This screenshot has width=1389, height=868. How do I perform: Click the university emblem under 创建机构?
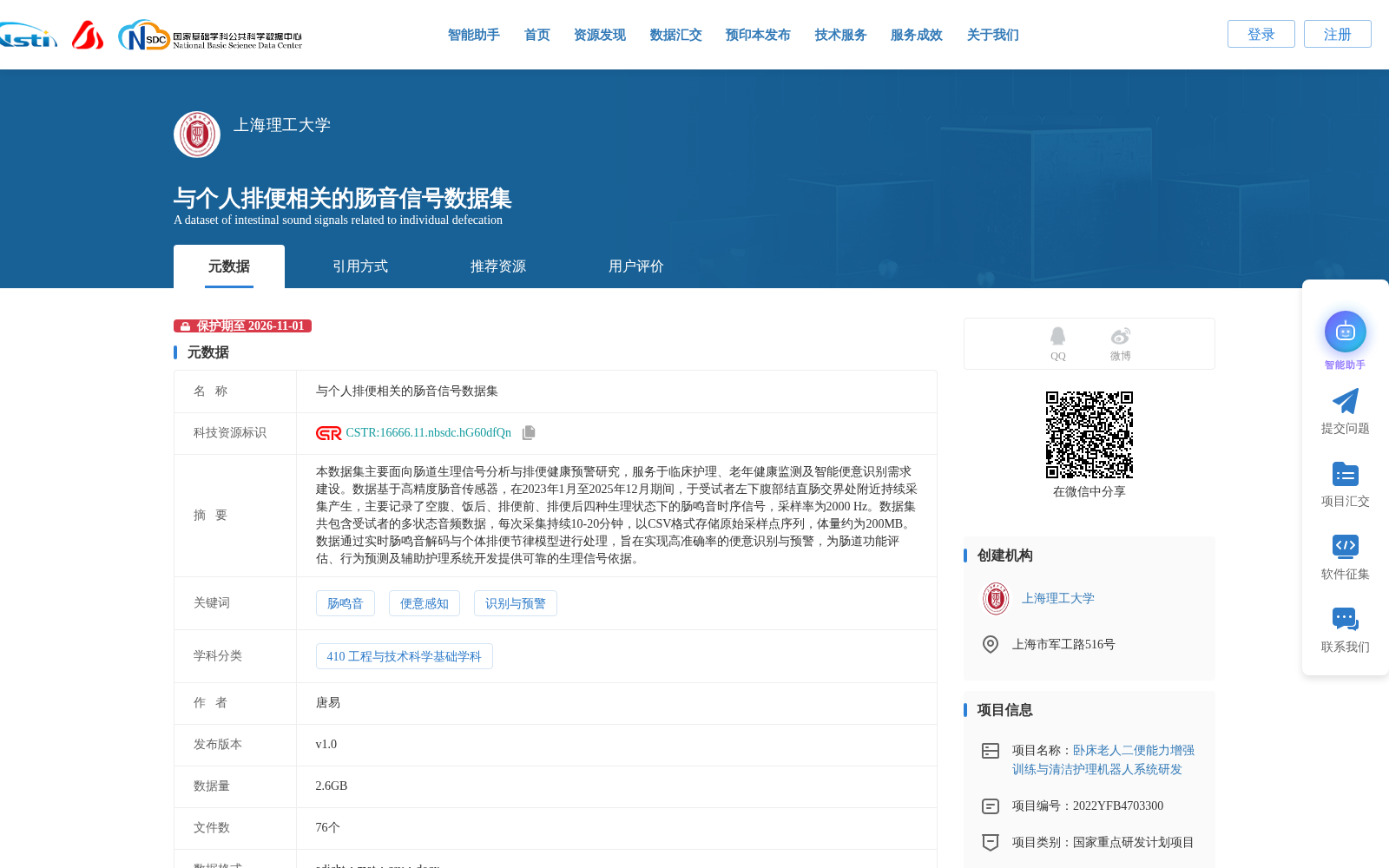(x=996, y=599)
